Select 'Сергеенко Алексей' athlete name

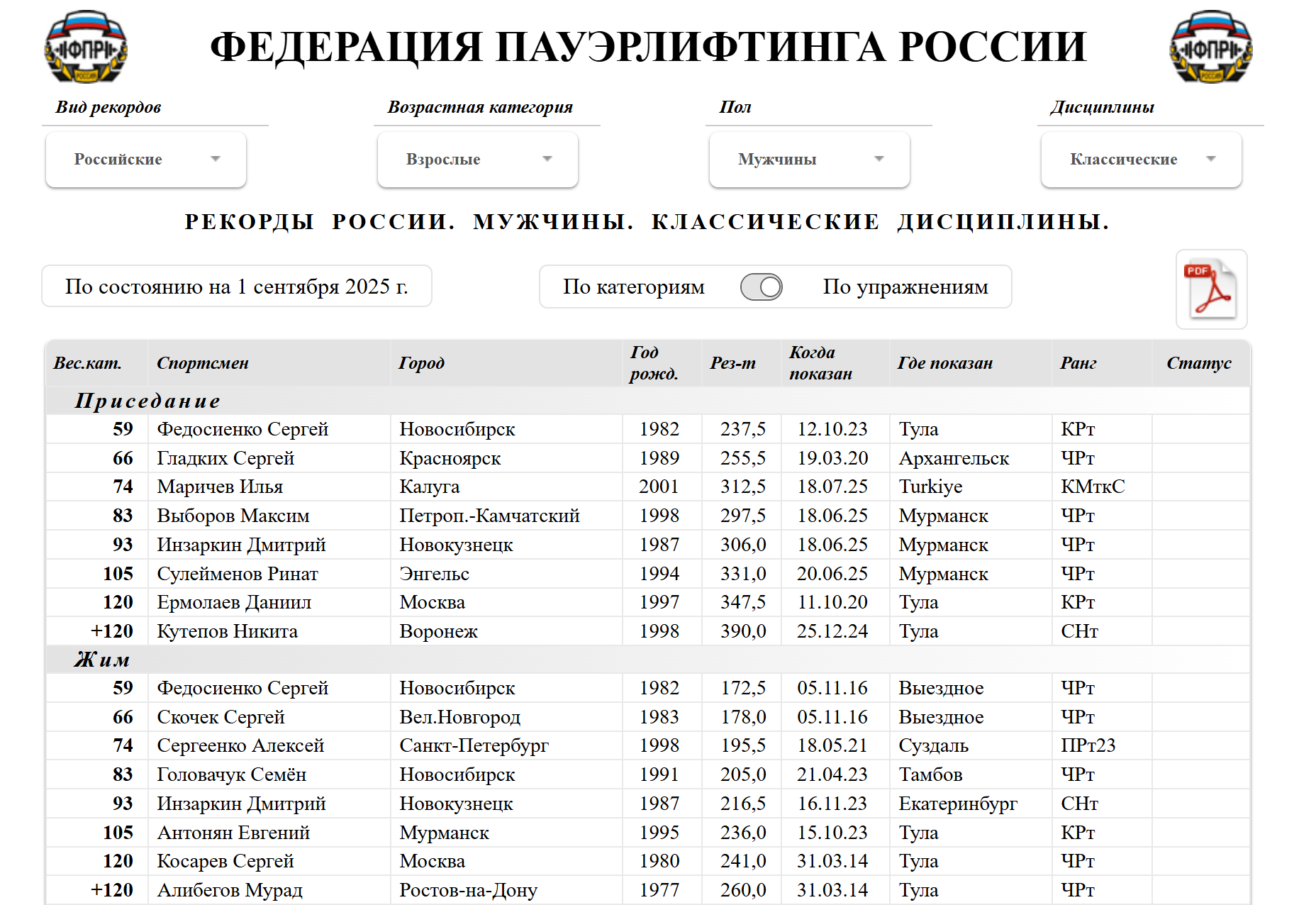[240, 745]
